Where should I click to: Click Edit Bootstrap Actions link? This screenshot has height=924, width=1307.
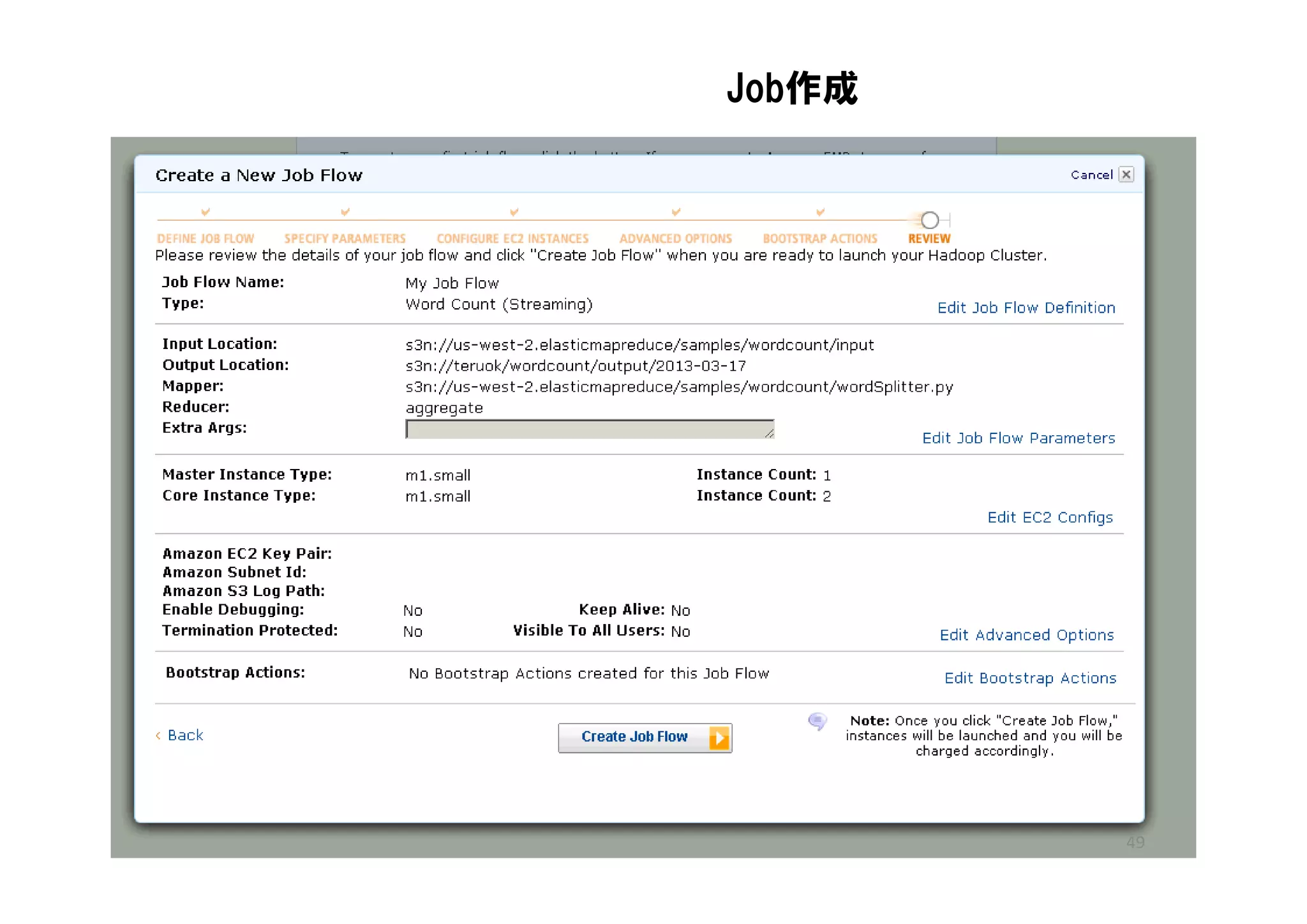click(x=1030, y=678)
